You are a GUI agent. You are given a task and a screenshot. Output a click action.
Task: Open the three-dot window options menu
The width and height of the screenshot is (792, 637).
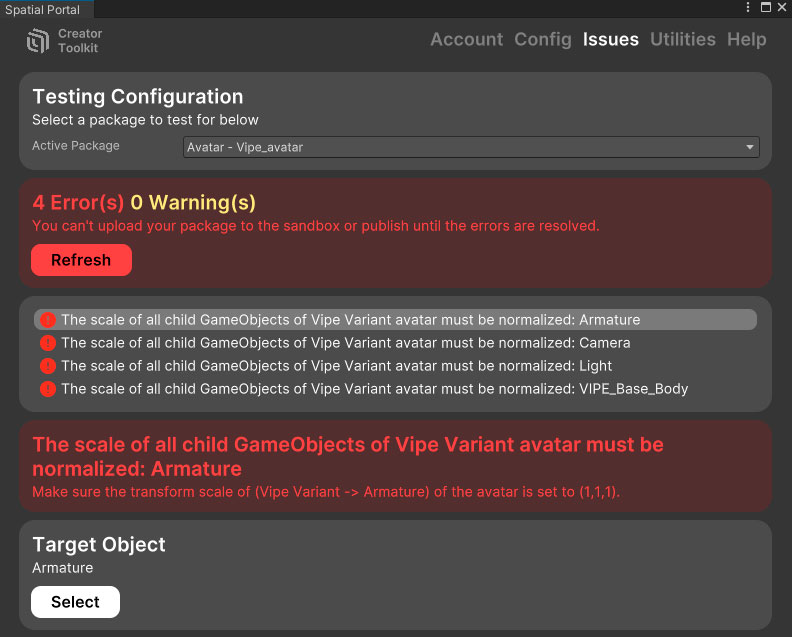pos(748,8)
